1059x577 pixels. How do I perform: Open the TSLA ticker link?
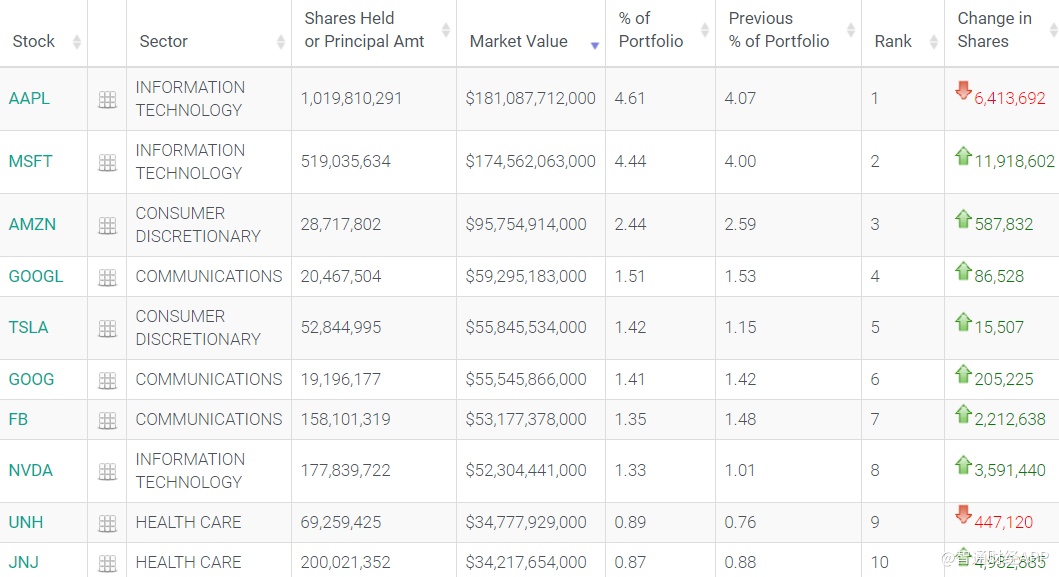tap(28, 327)
